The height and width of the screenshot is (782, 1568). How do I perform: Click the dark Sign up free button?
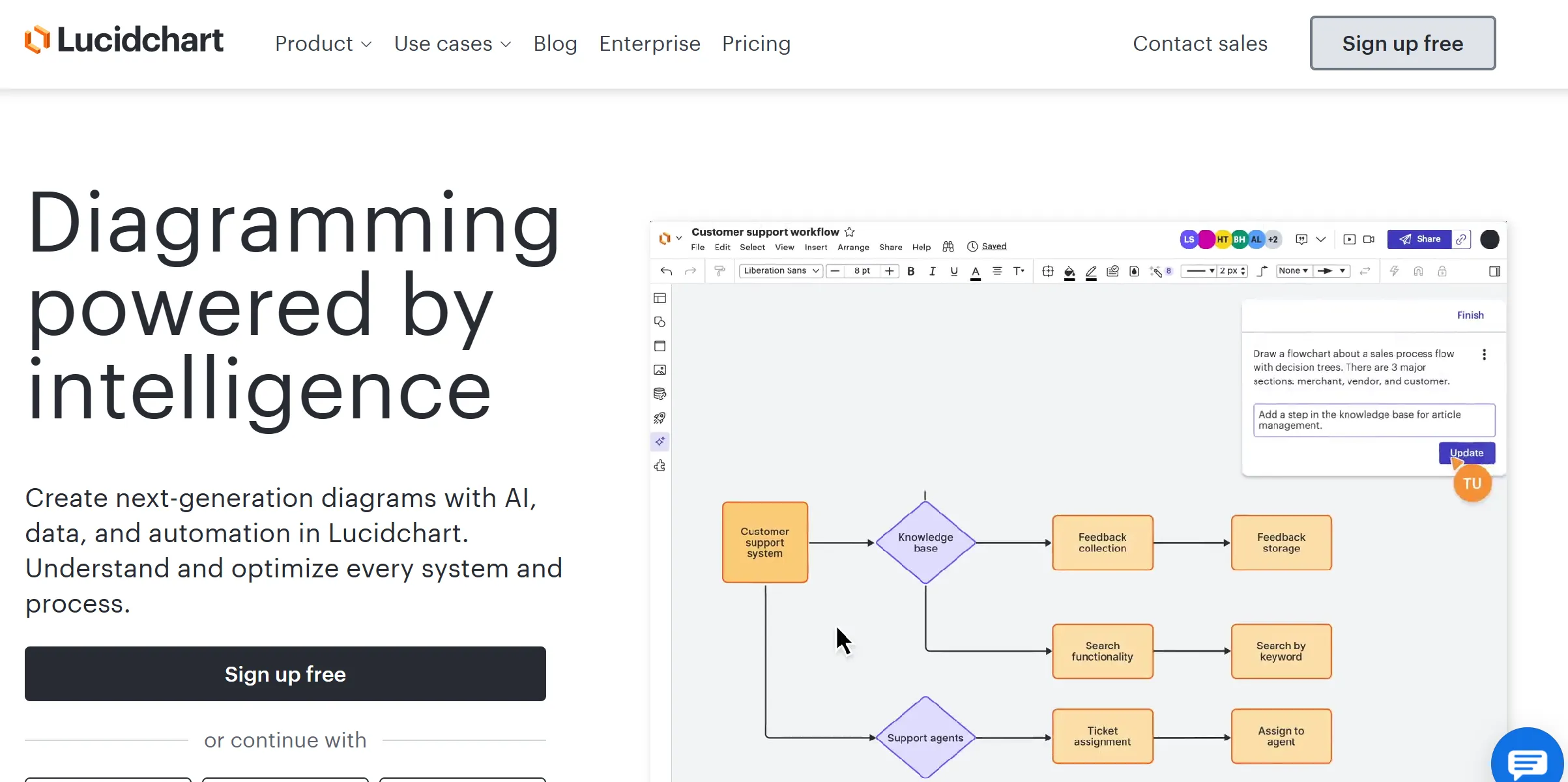[x=285, y=674]
